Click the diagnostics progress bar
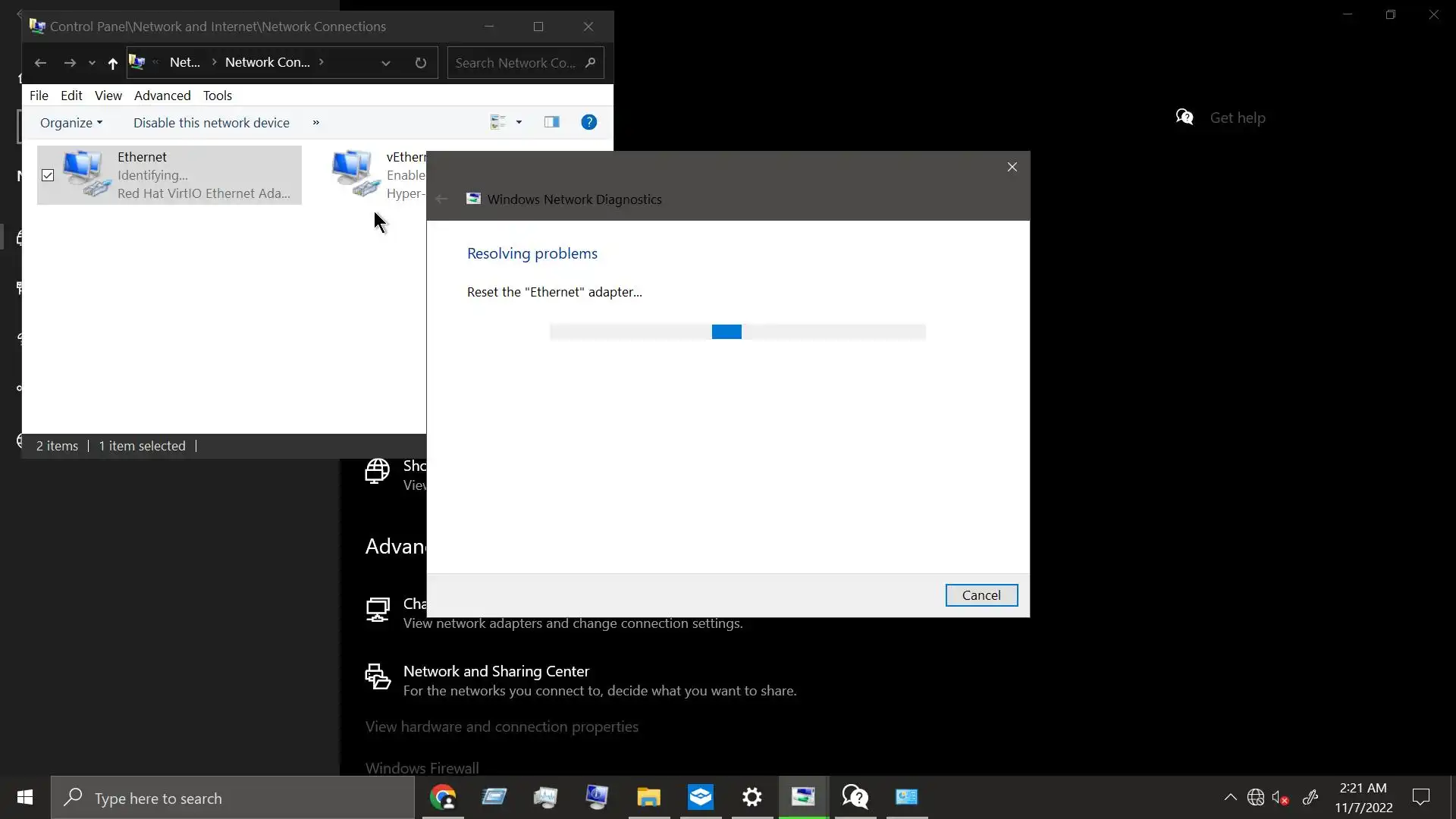 pyautogui.click(x=737, y=332)
